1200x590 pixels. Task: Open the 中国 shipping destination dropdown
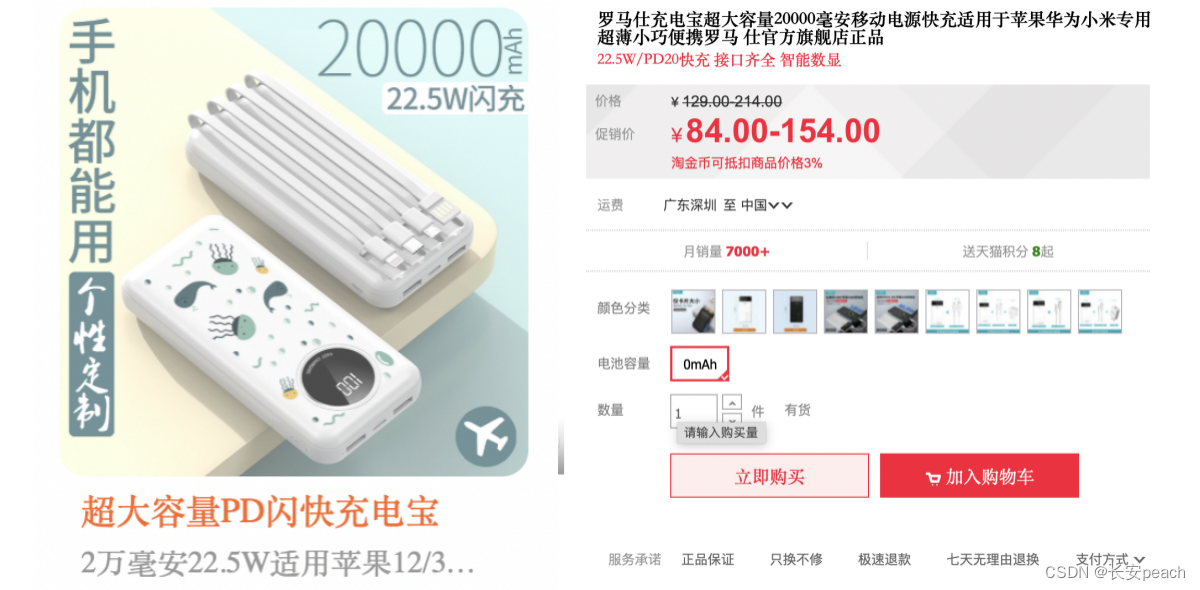[767, 205]
